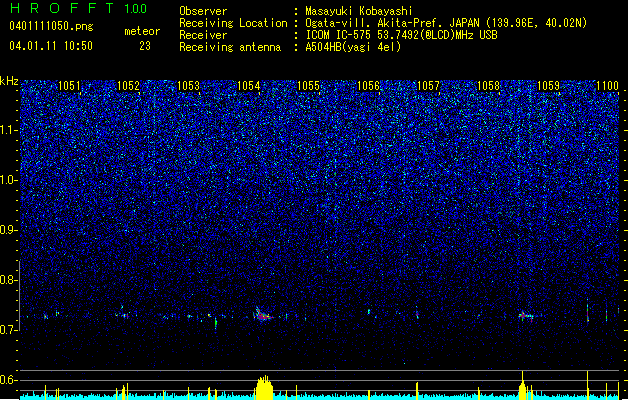Click the 1059 time axis label

[548, 86]
